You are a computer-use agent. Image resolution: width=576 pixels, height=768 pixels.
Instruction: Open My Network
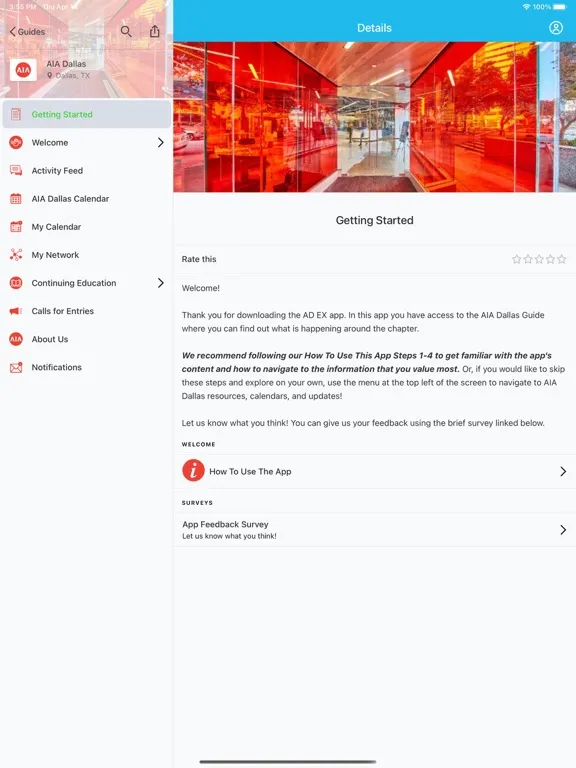(x=87, y=255)
